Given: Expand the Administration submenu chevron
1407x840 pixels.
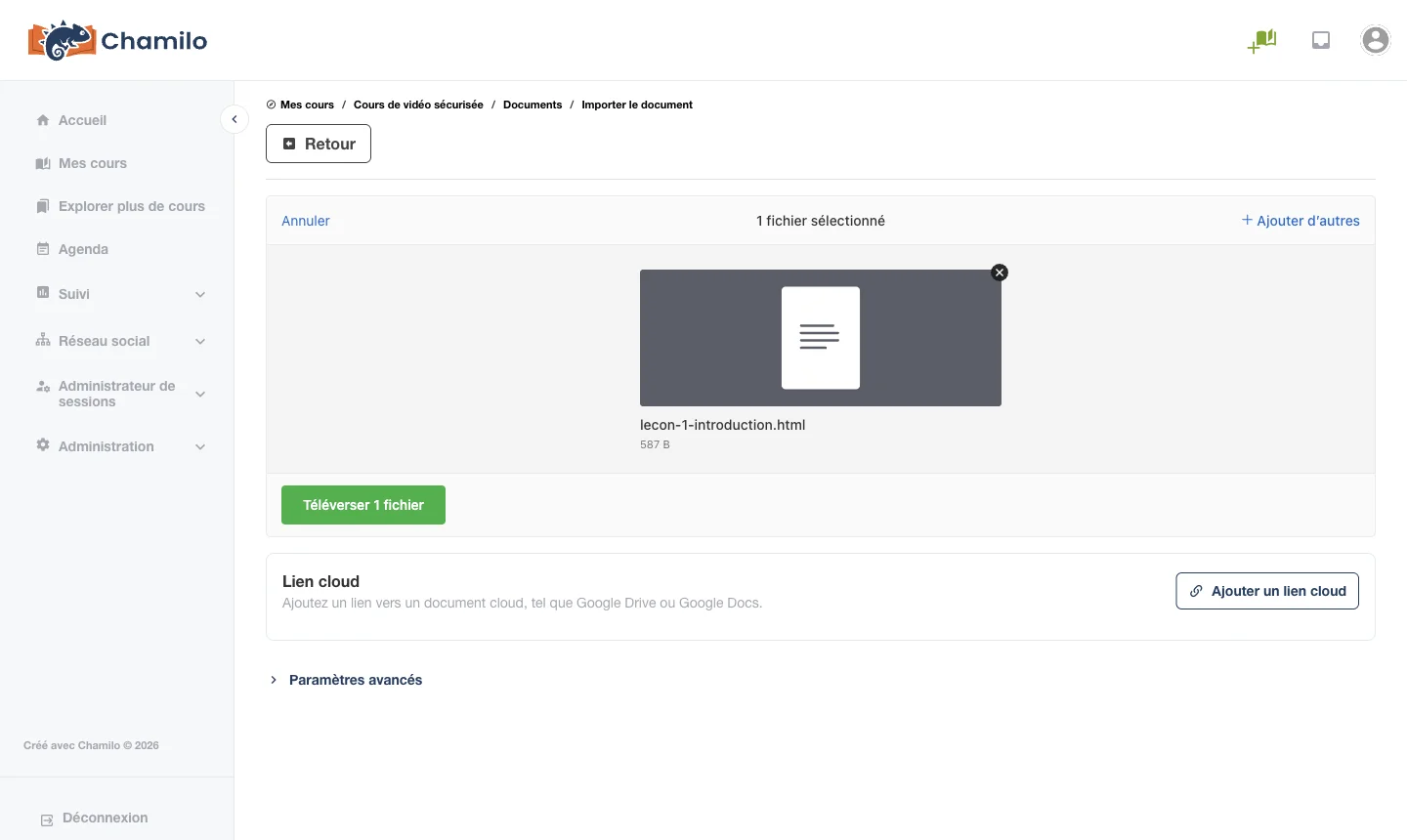Looking at the screenshot, I should (200, 446).
